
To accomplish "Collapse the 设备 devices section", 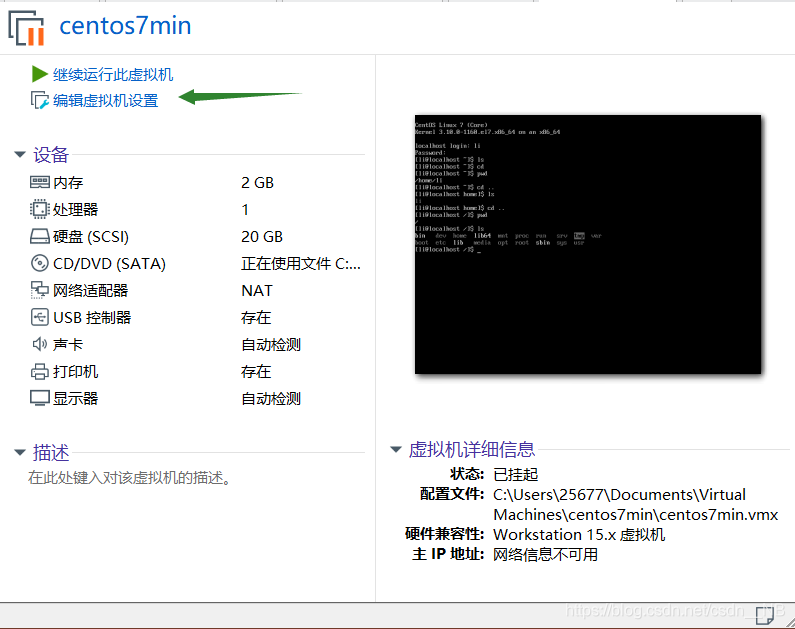I will (x=20, y=154).
